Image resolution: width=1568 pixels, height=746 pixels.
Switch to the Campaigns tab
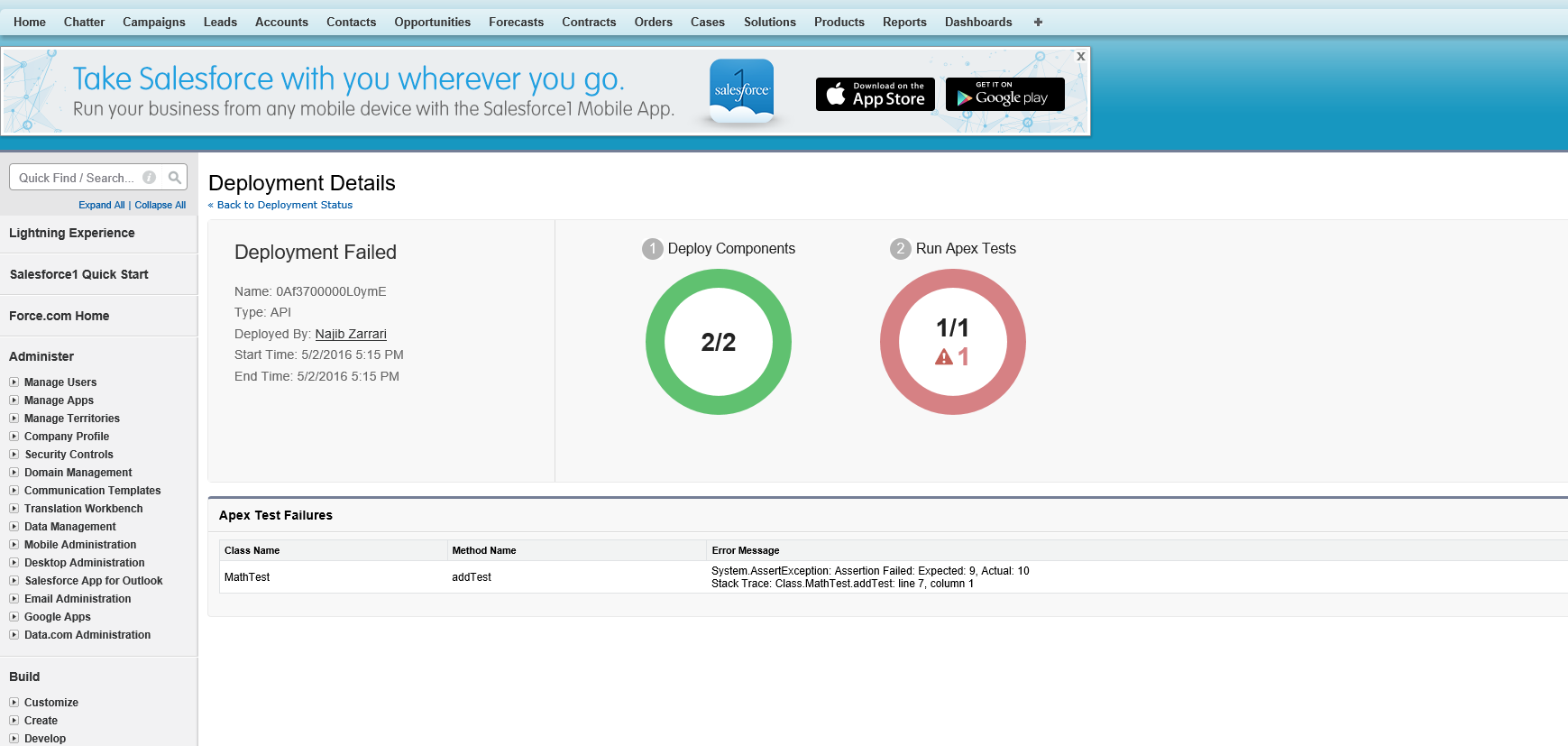pyautogui.click(x=154, y=22)
